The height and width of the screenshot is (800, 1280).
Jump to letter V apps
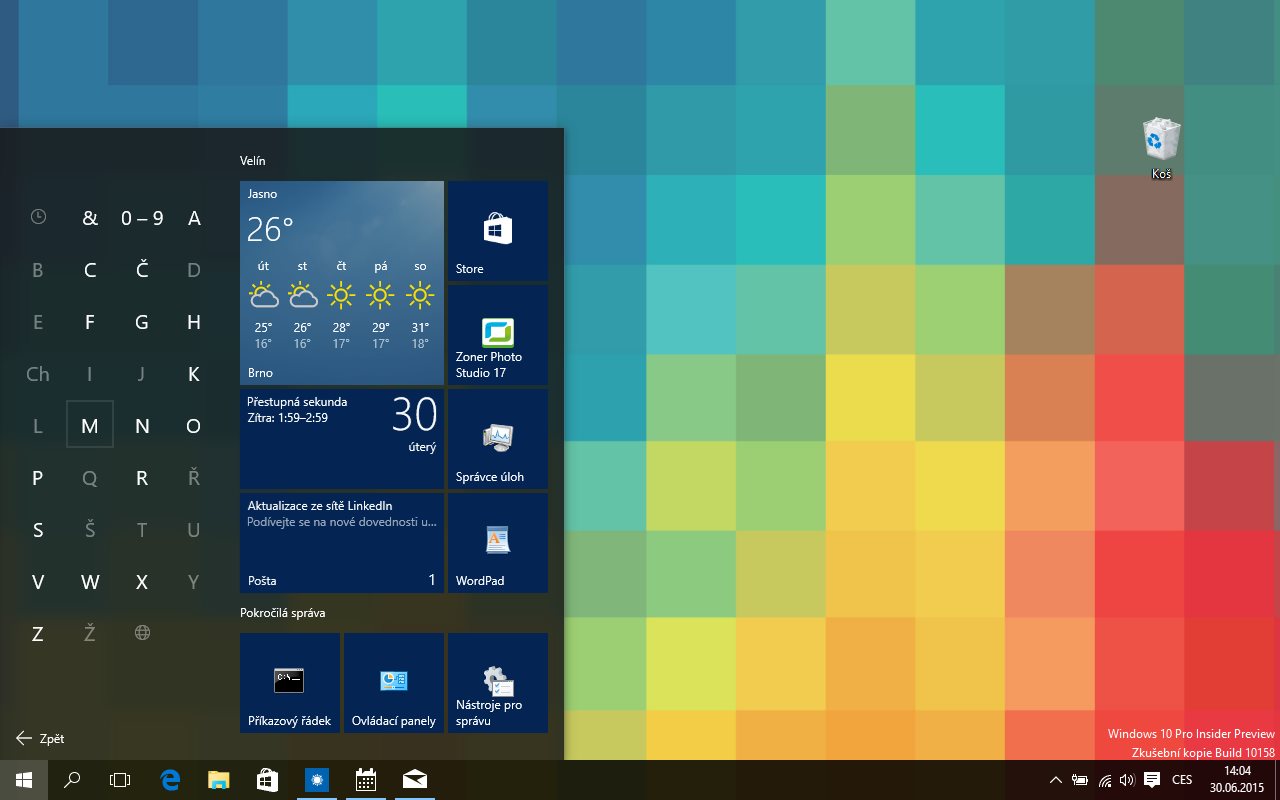(38, 582)
